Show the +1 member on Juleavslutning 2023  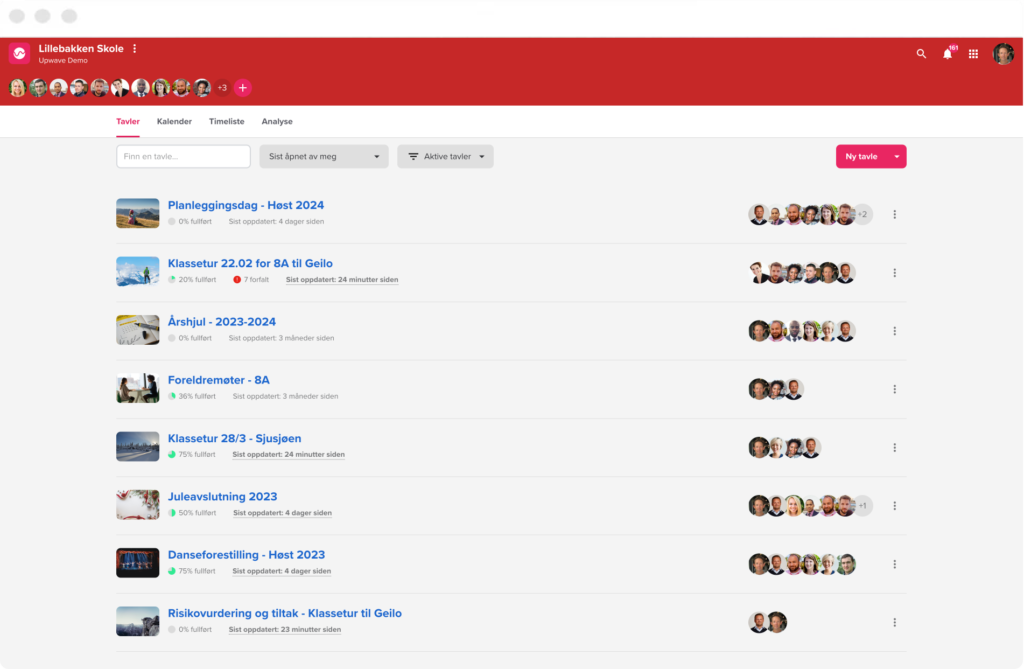coord(863,506)
